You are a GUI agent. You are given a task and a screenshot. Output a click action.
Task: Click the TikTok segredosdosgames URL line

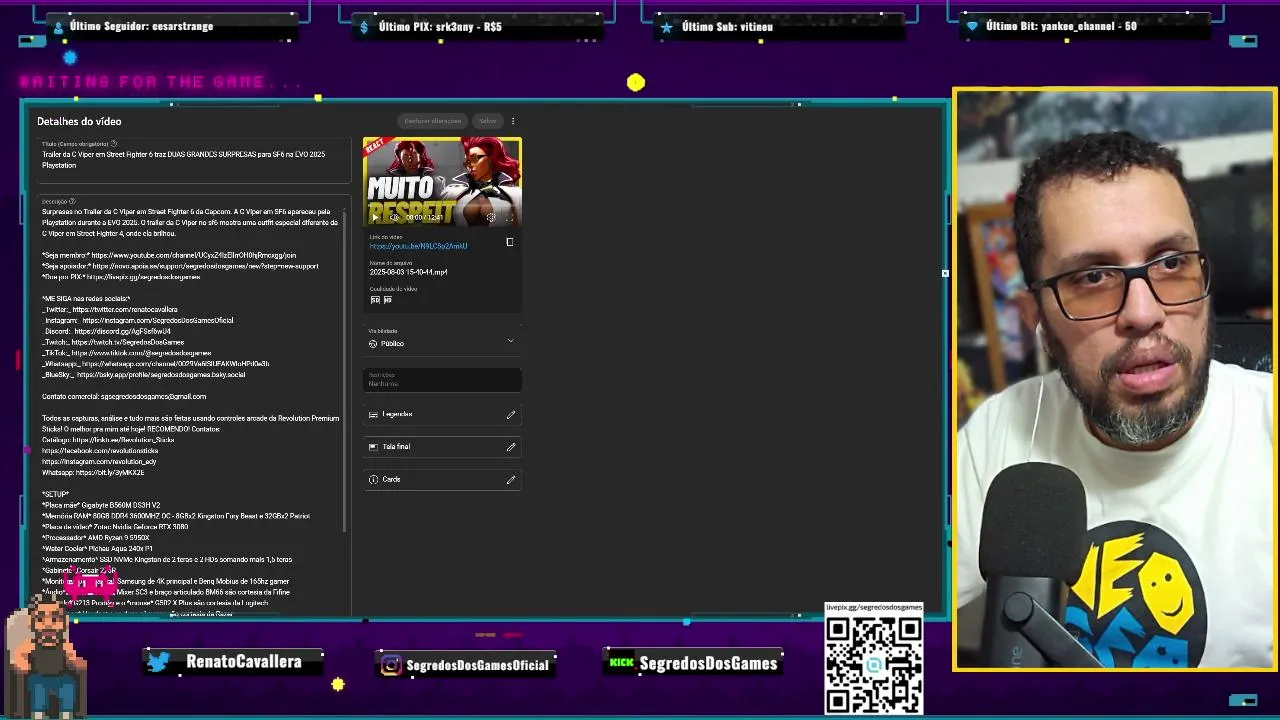[127, 353]
